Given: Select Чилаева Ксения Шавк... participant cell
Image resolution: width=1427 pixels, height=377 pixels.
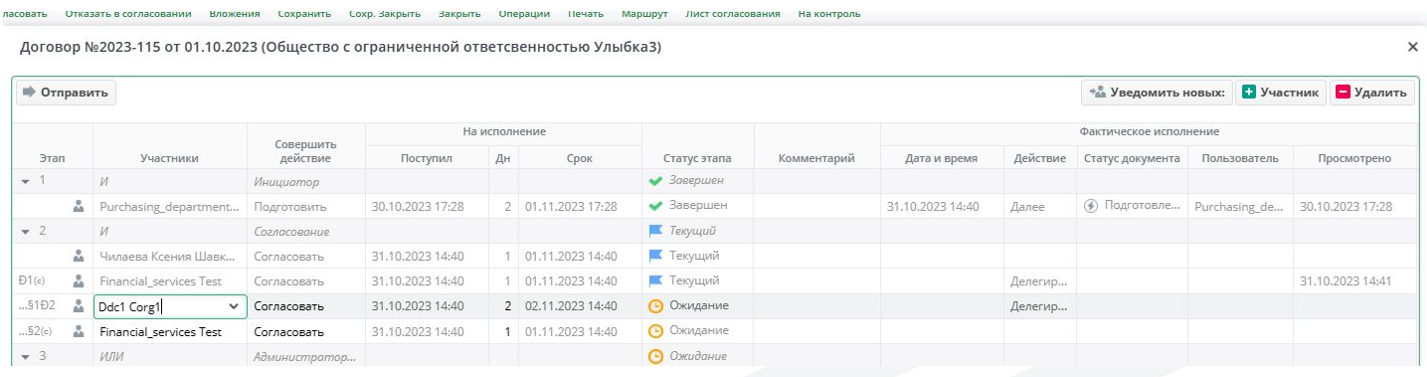Looking at the screenshot, I should tap(169, 256).
